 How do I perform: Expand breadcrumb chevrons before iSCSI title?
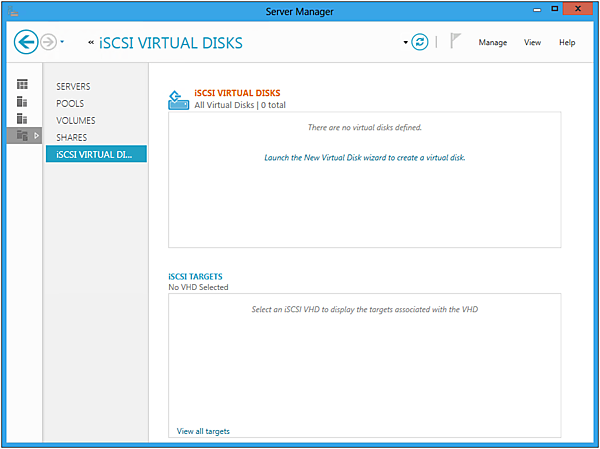[91, 43]
